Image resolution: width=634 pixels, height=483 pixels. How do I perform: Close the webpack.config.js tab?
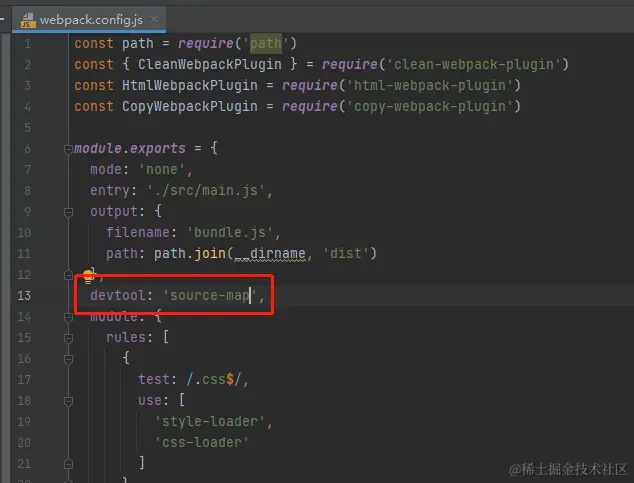point(154,19)
